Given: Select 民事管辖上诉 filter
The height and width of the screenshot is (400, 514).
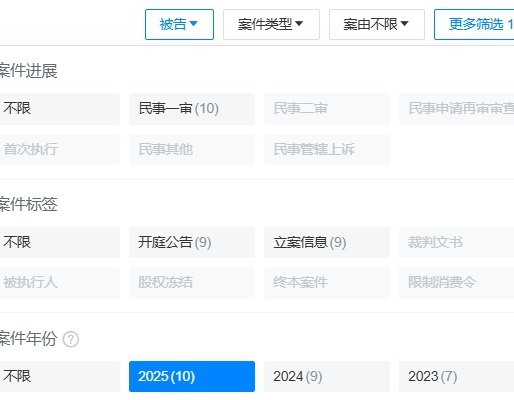Looking at the screenshot, I should (327, 149).
